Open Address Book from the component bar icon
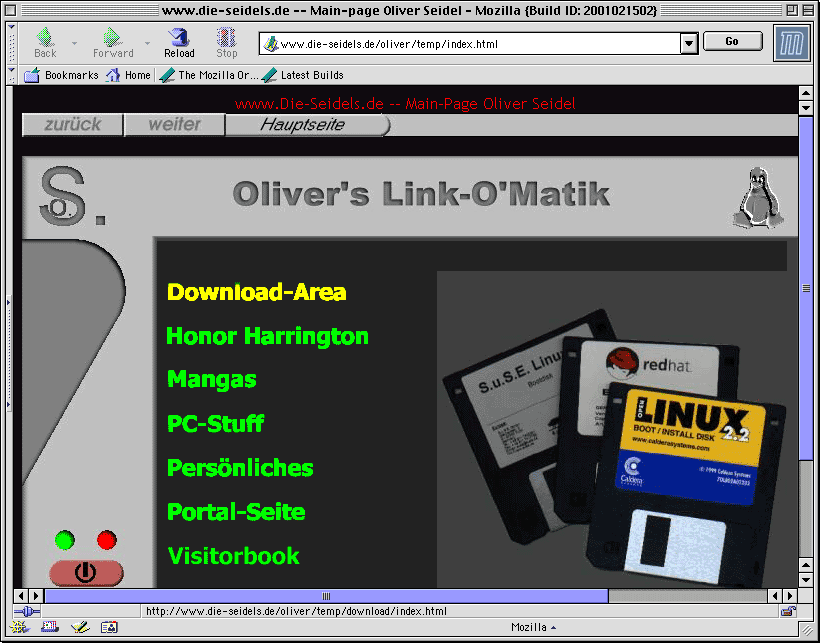This screenshot has height=643, width=820. point(109,627)
